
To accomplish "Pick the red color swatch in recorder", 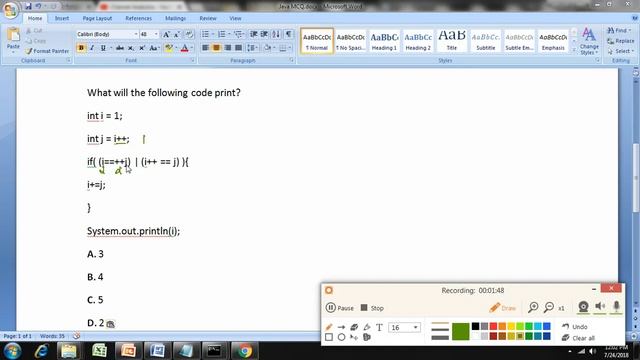I will click(493, 326).
